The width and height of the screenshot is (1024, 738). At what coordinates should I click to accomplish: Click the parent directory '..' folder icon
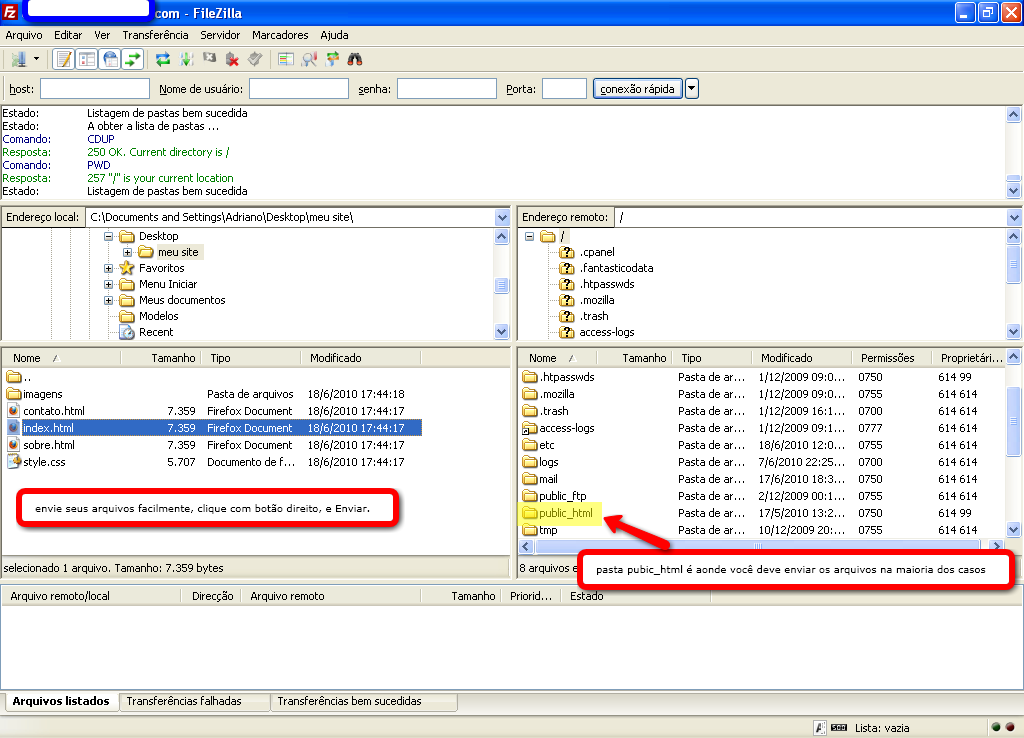tap(14, 377)
